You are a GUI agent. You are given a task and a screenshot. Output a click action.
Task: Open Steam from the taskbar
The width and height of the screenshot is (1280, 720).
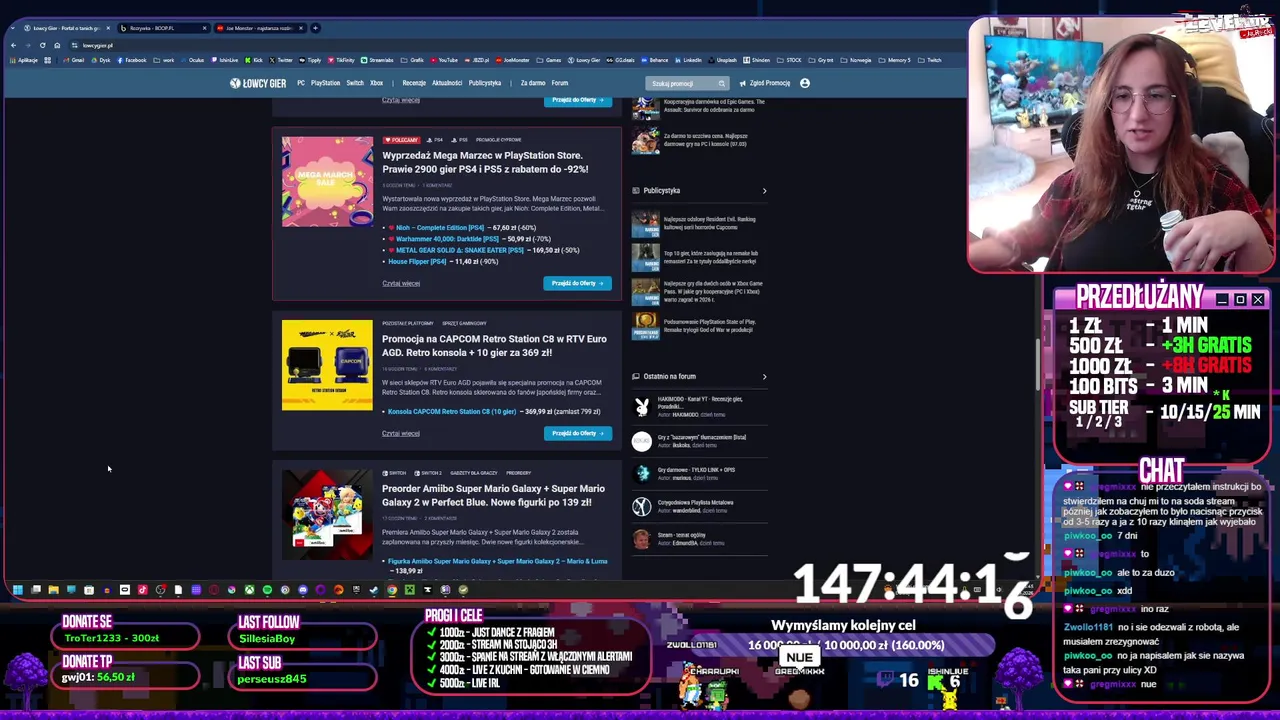click(x=374, y=590)
